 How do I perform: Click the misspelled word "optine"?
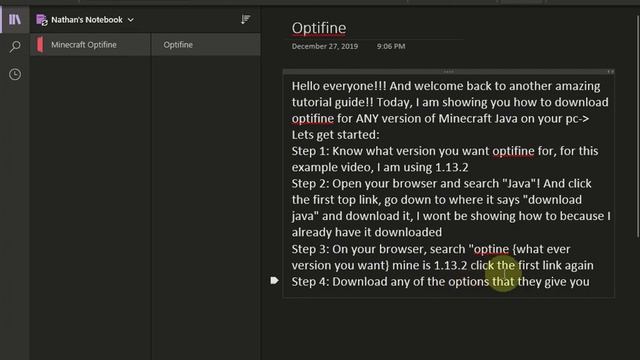click(491, 249)
